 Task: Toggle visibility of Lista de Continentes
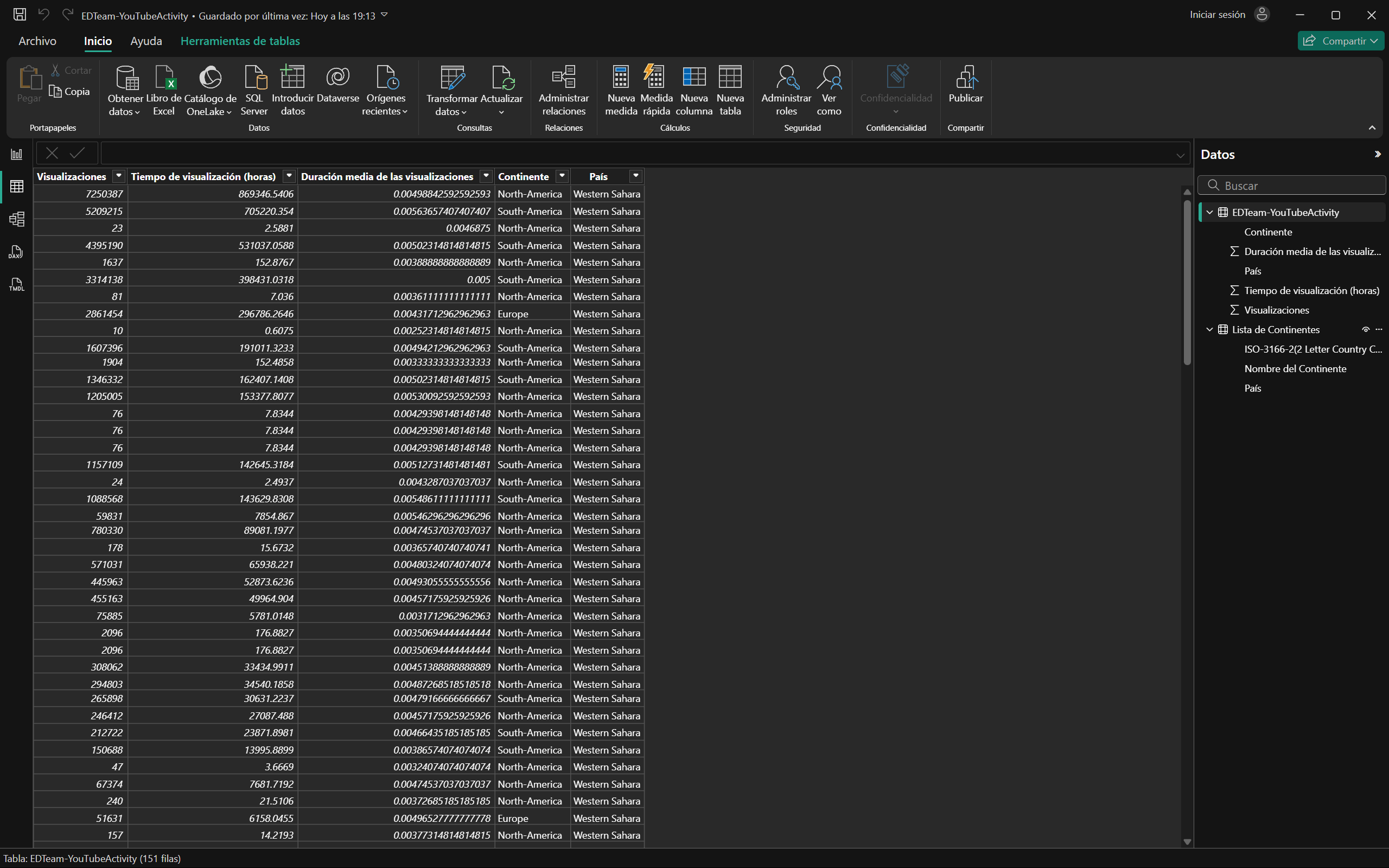1366,329
